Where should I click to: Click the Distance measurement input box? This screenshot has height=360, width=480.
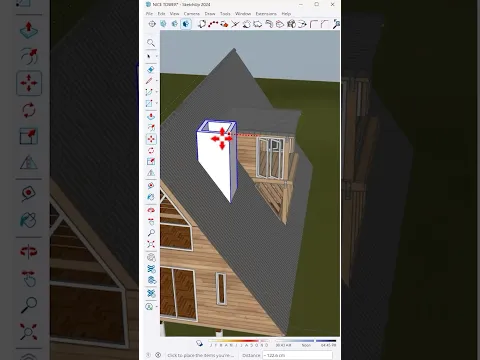297,355
